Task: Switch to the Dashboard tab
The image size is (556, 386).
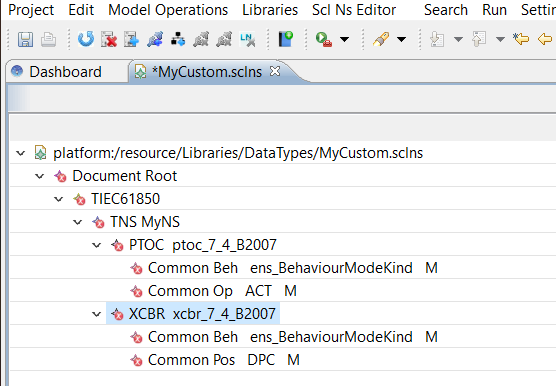Action: coord(65,72)
